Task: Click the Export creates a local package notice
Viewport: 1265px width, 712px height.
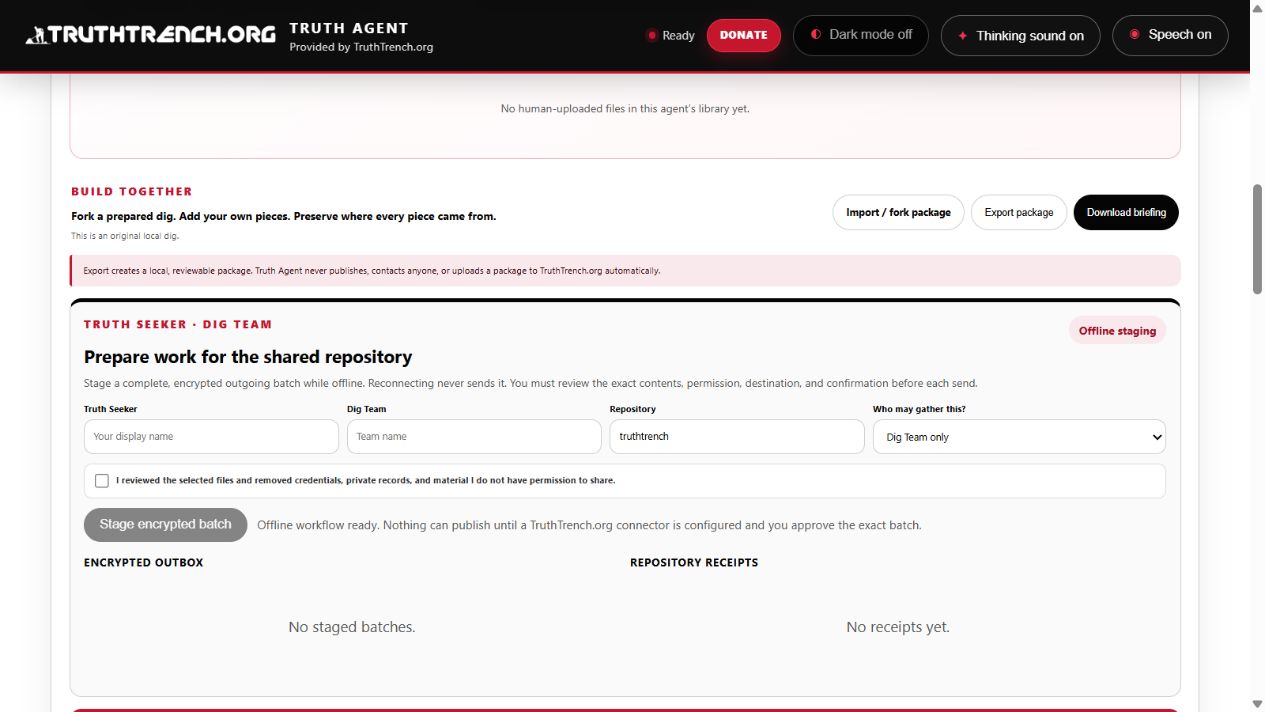Action: tap(625, 271)
